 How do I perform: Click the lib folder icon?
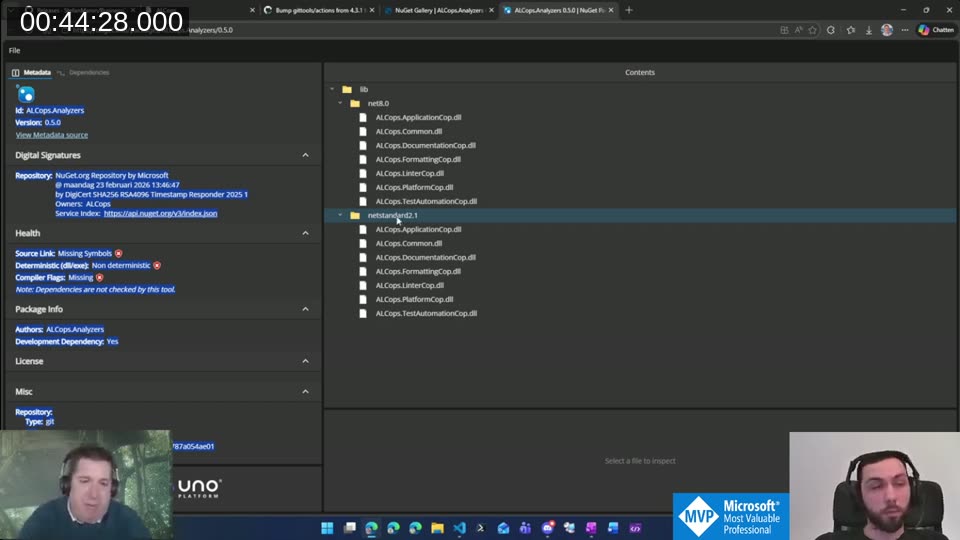(x=347, y=89)
